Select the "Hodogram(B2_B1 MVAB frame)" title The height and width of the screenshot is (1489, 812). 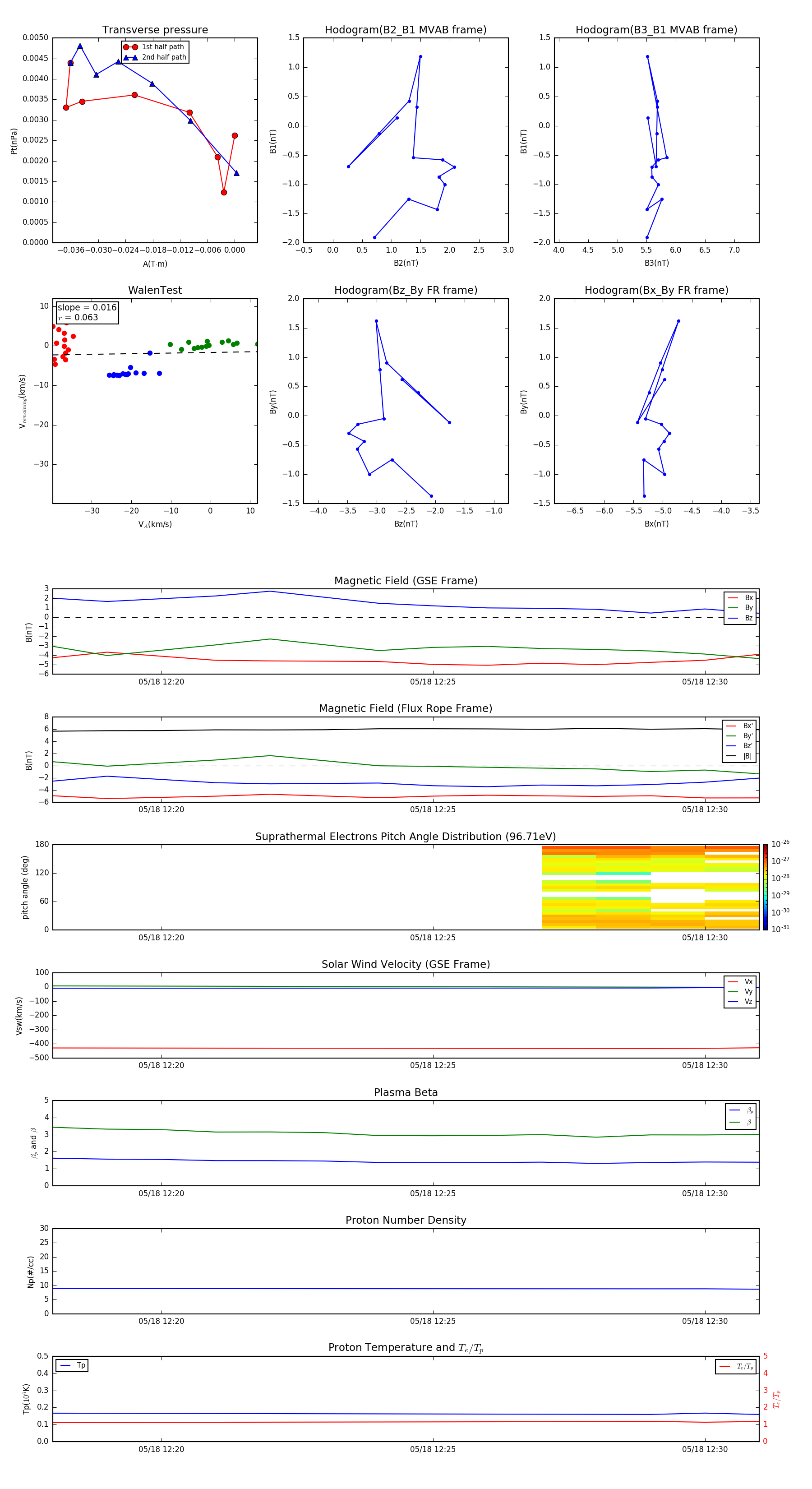[406, 30]
